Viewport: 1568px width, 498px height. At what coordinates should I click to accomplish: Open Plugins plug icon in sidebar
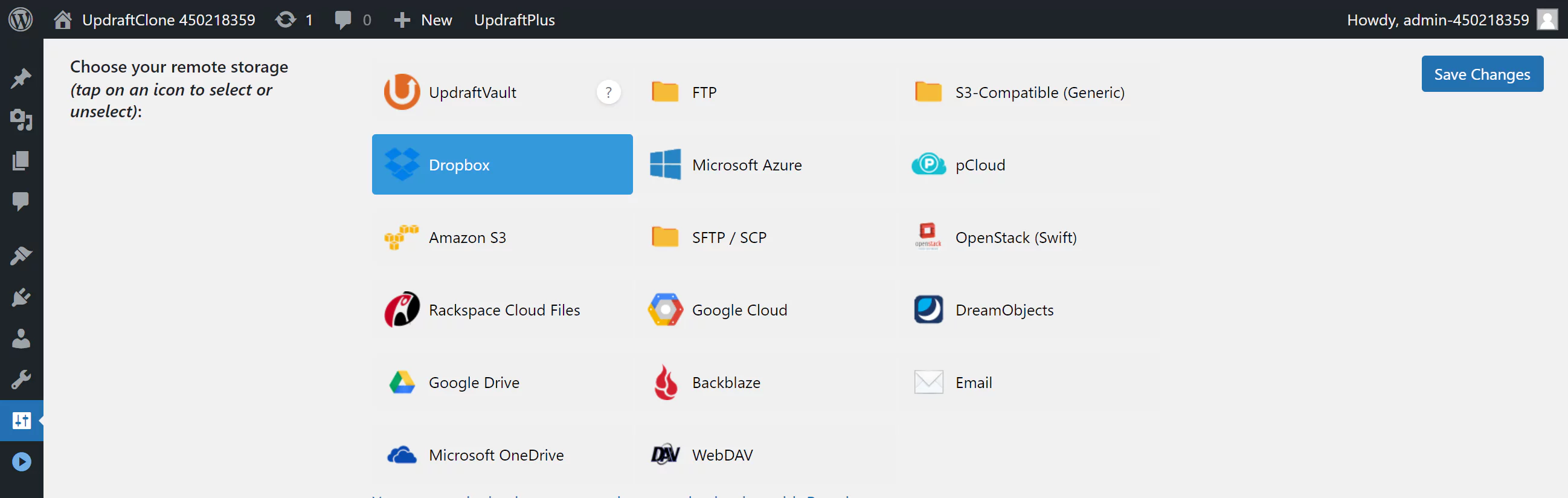(21, 297)
